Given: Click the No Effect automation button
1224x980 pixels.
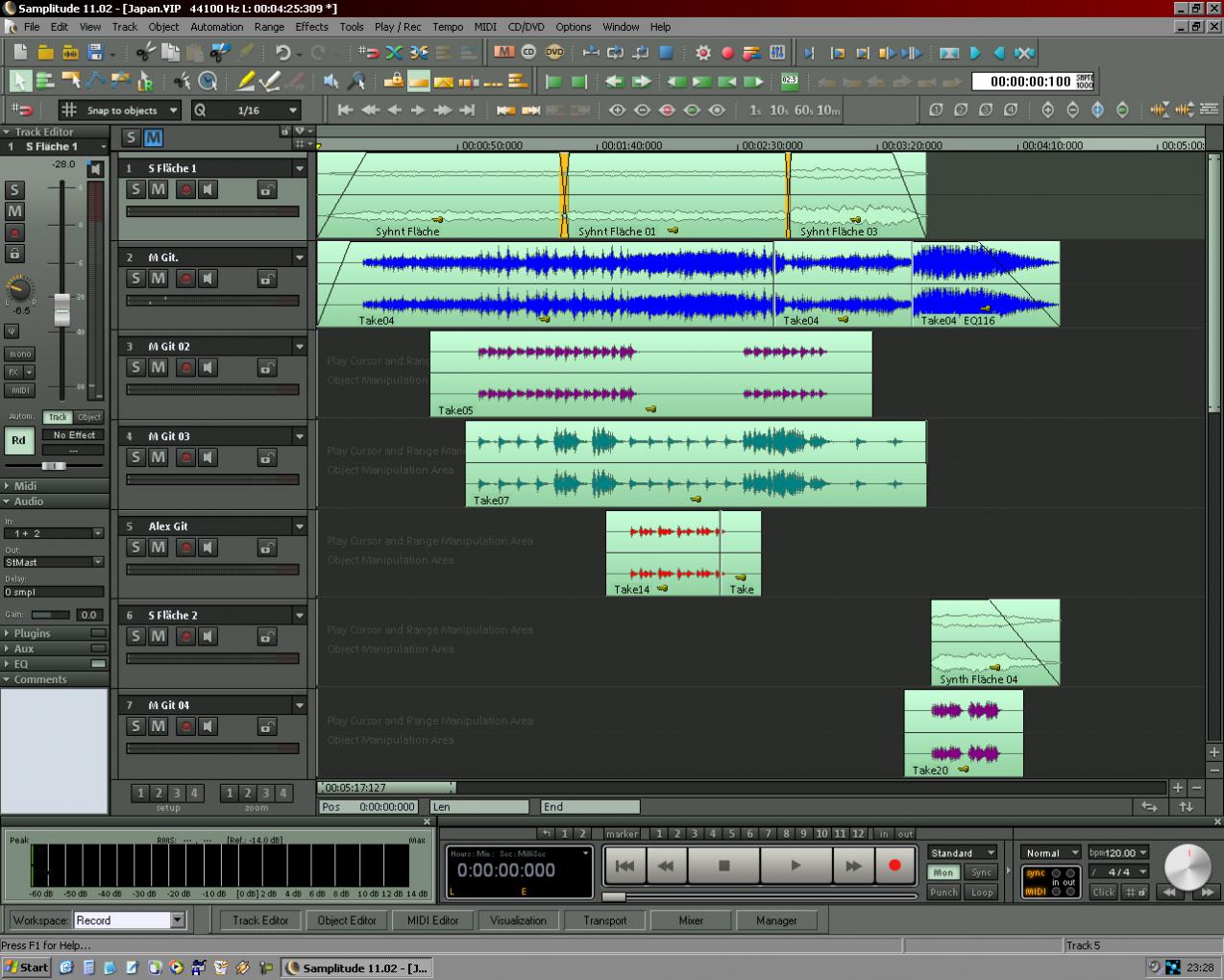Looking at the screenshot, I should 73,435.
